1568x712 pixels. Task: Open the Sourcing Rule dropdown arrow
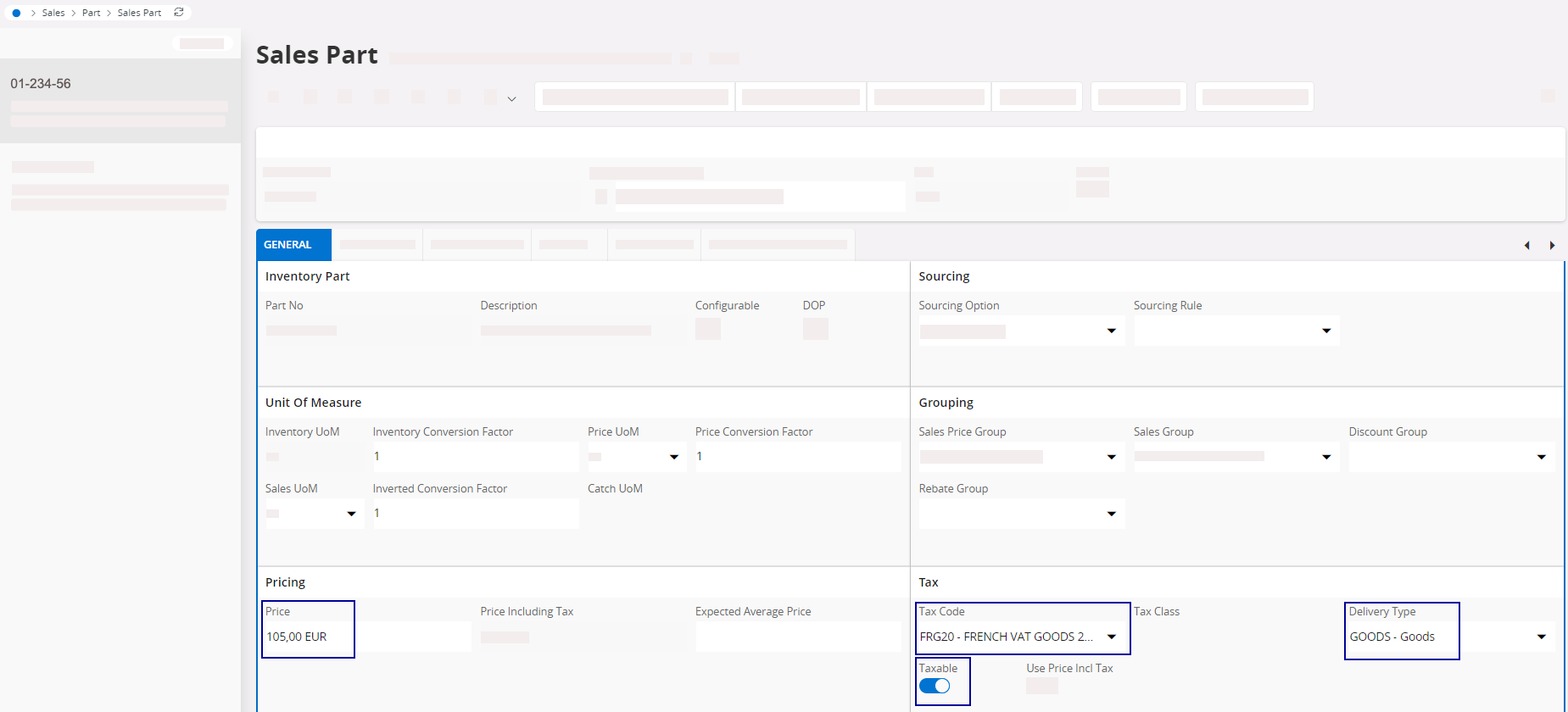1326,331
